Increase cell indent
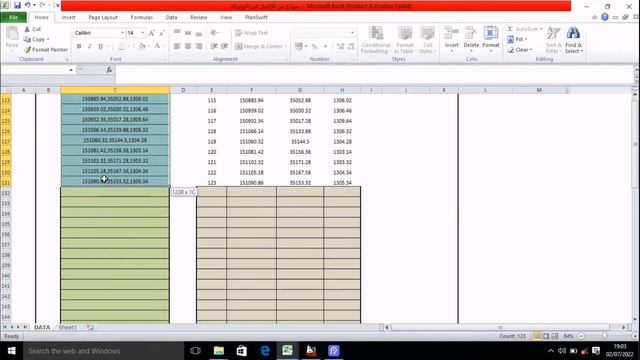This screenshot has height=360, width=640. [224, 46]
